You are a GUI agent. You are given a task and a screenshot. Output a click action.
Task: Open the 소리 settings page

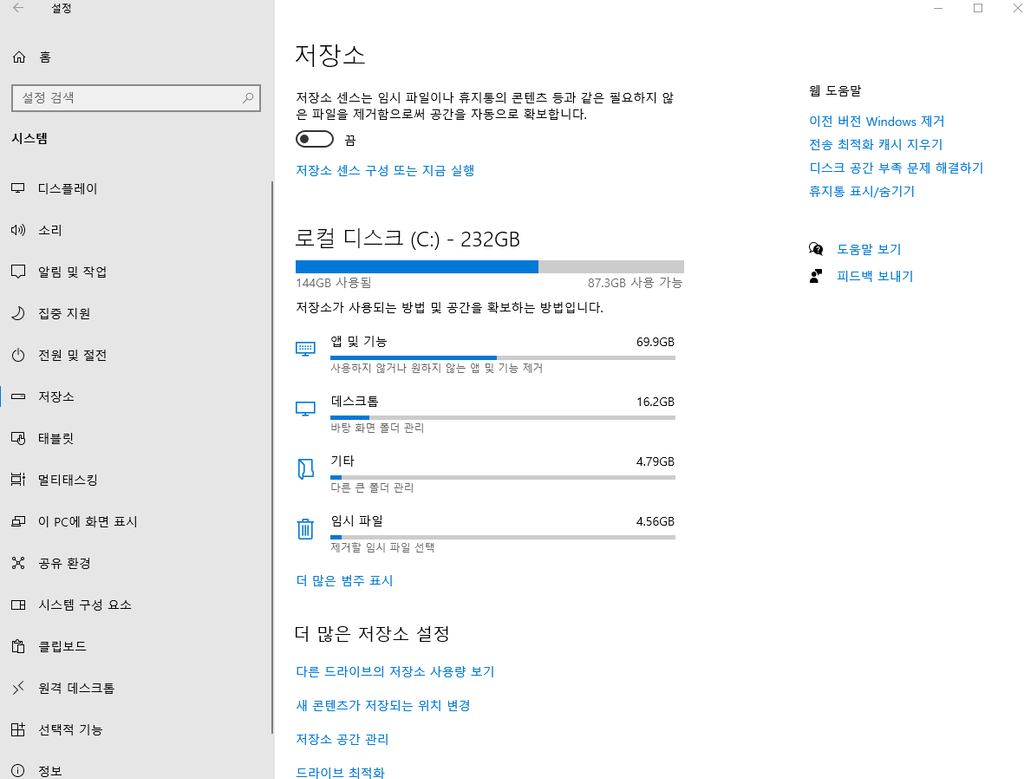[136, 230]
